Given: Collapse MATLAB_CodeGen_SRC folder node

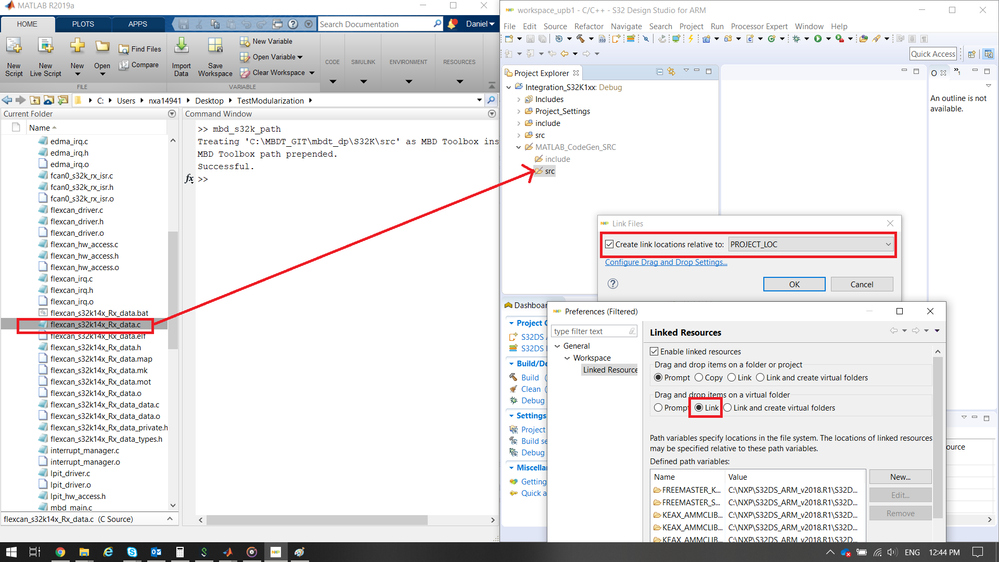Looking at the screenshot, I should click(519, 147).
